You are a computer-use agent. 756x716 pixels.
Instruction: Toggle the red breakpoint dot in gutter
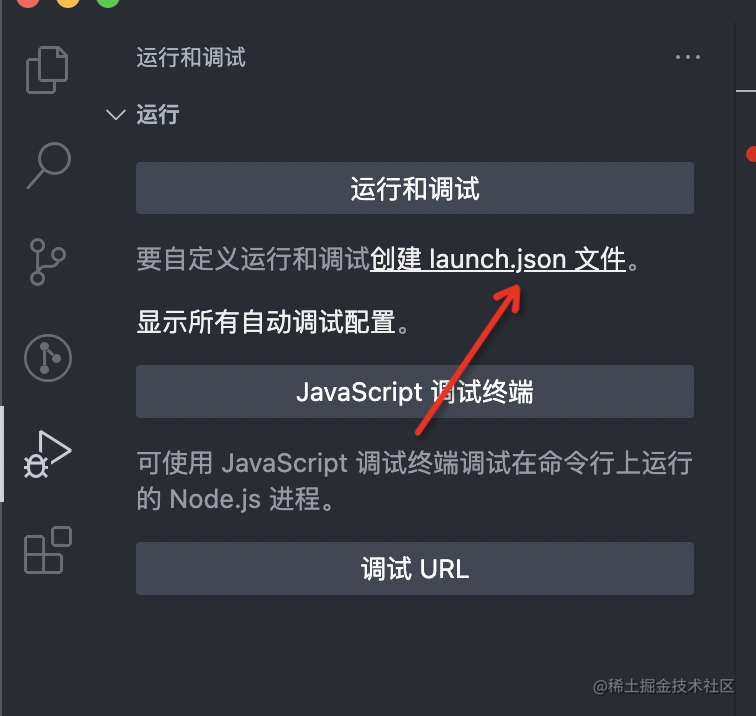pos(751,154)
